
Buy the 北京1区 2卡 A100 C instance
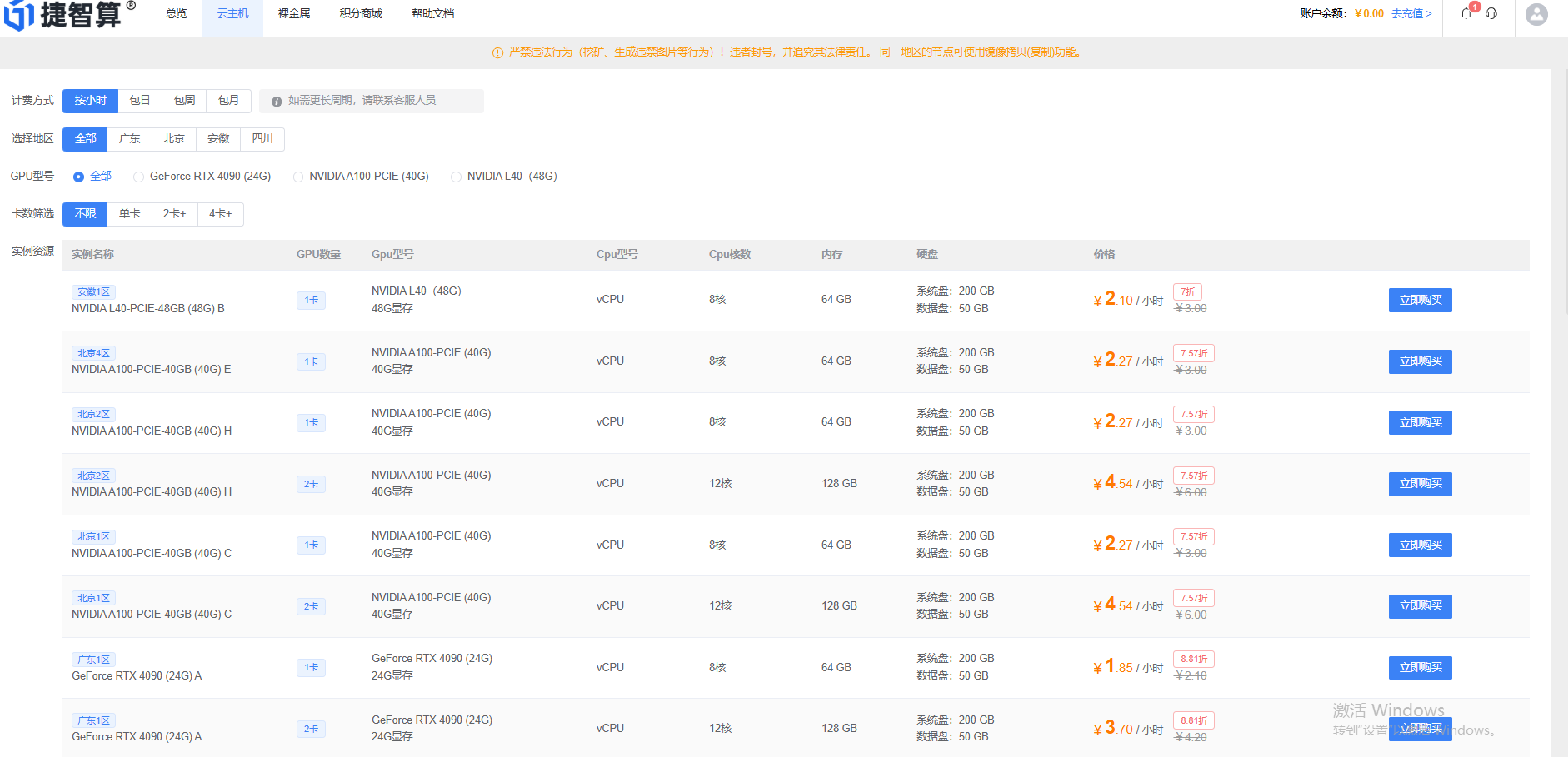[x=1420, y=606]
